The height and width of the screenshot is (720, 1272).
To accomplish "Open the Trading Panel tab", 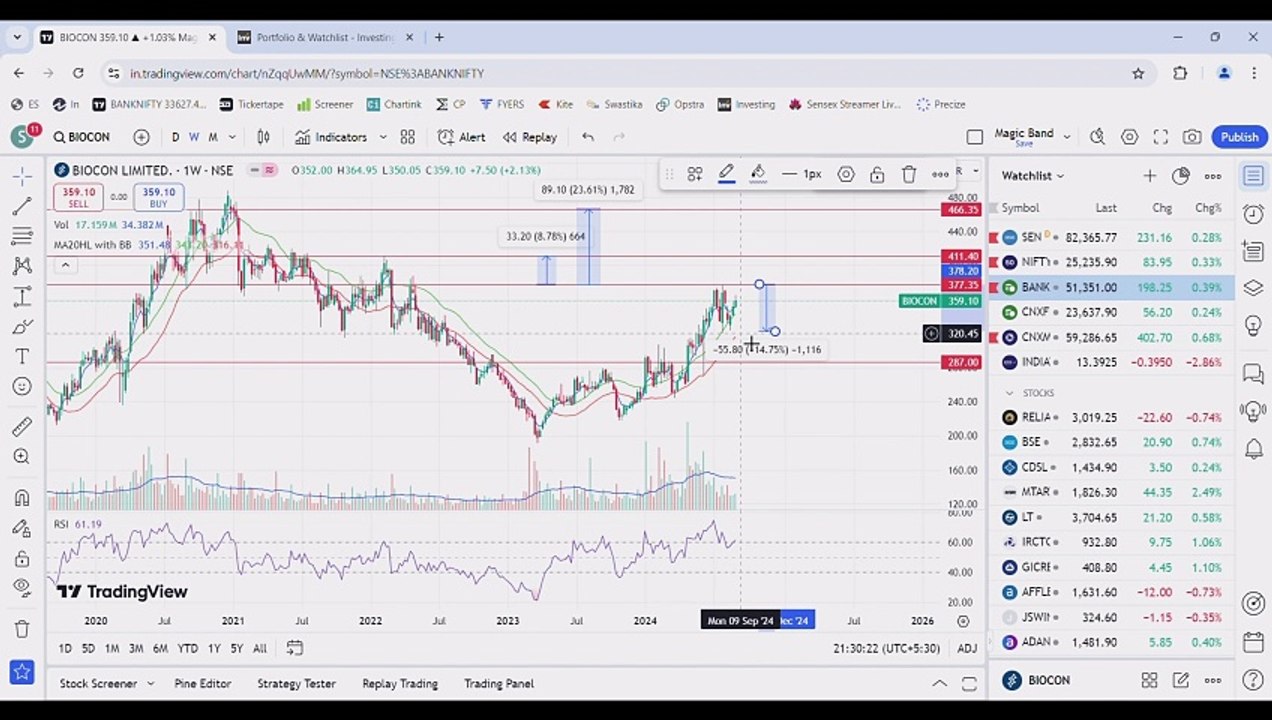I will point(499,684).
